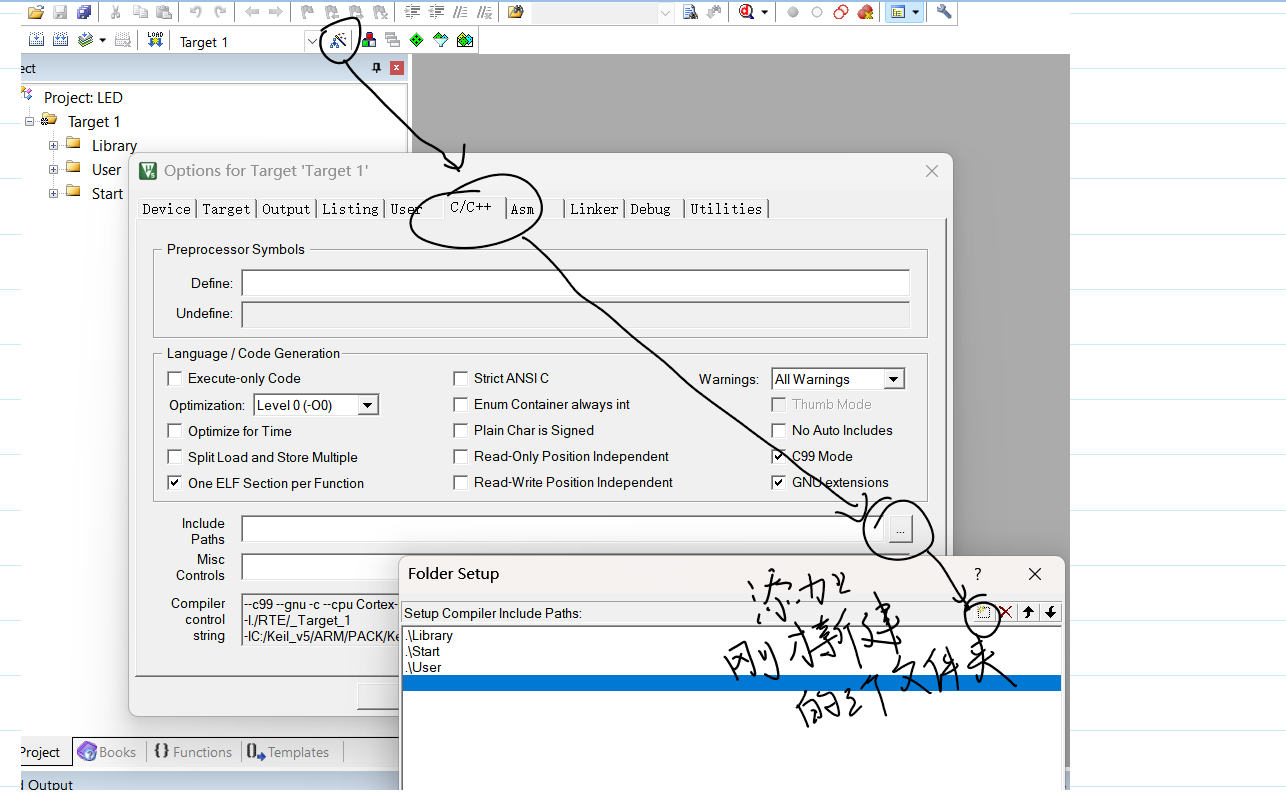
Task: Click the Redo arrow icon
Action: pyautogui.click(x=220, y=12)
